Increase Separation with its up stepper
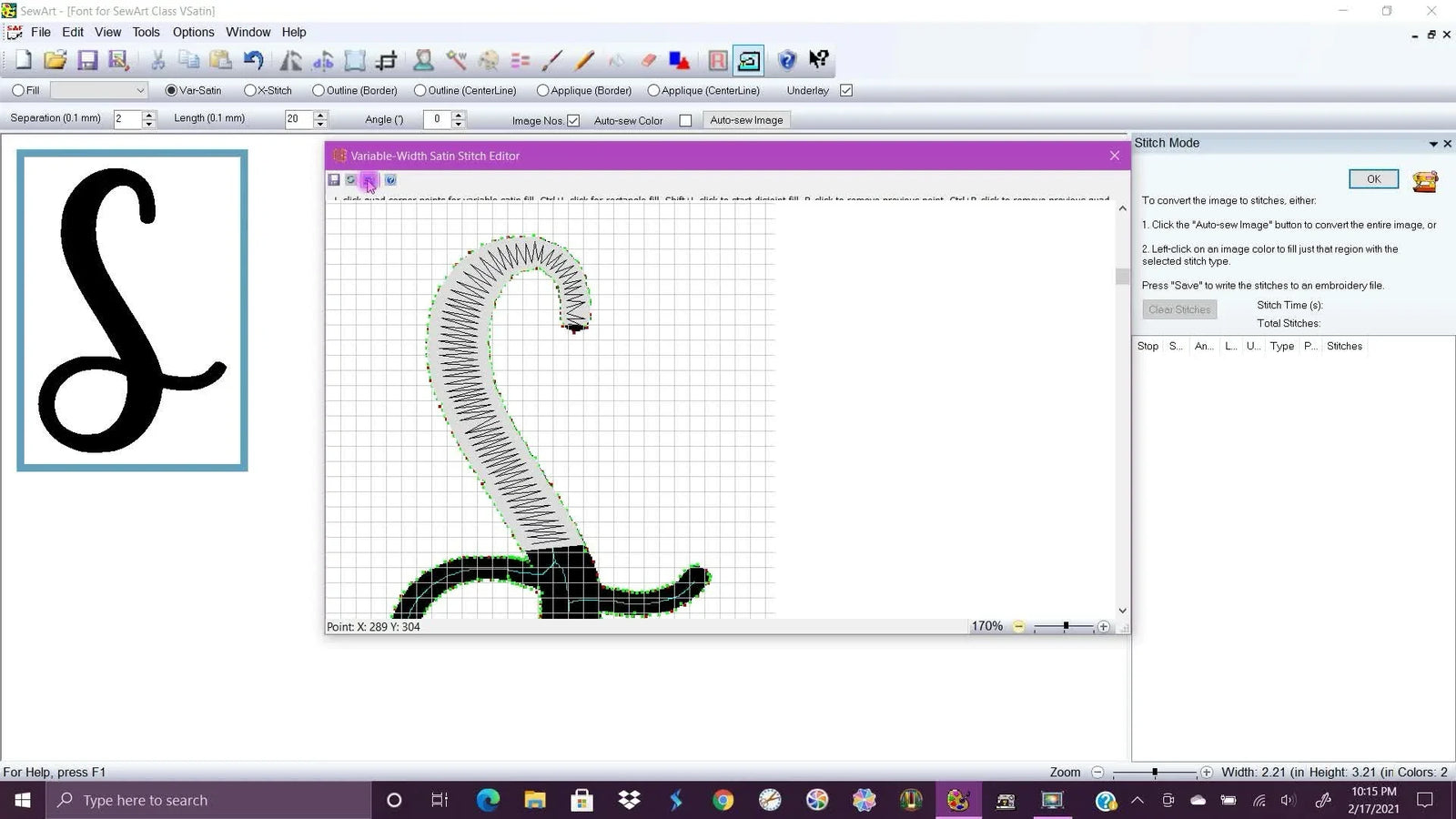 [148, 116]
